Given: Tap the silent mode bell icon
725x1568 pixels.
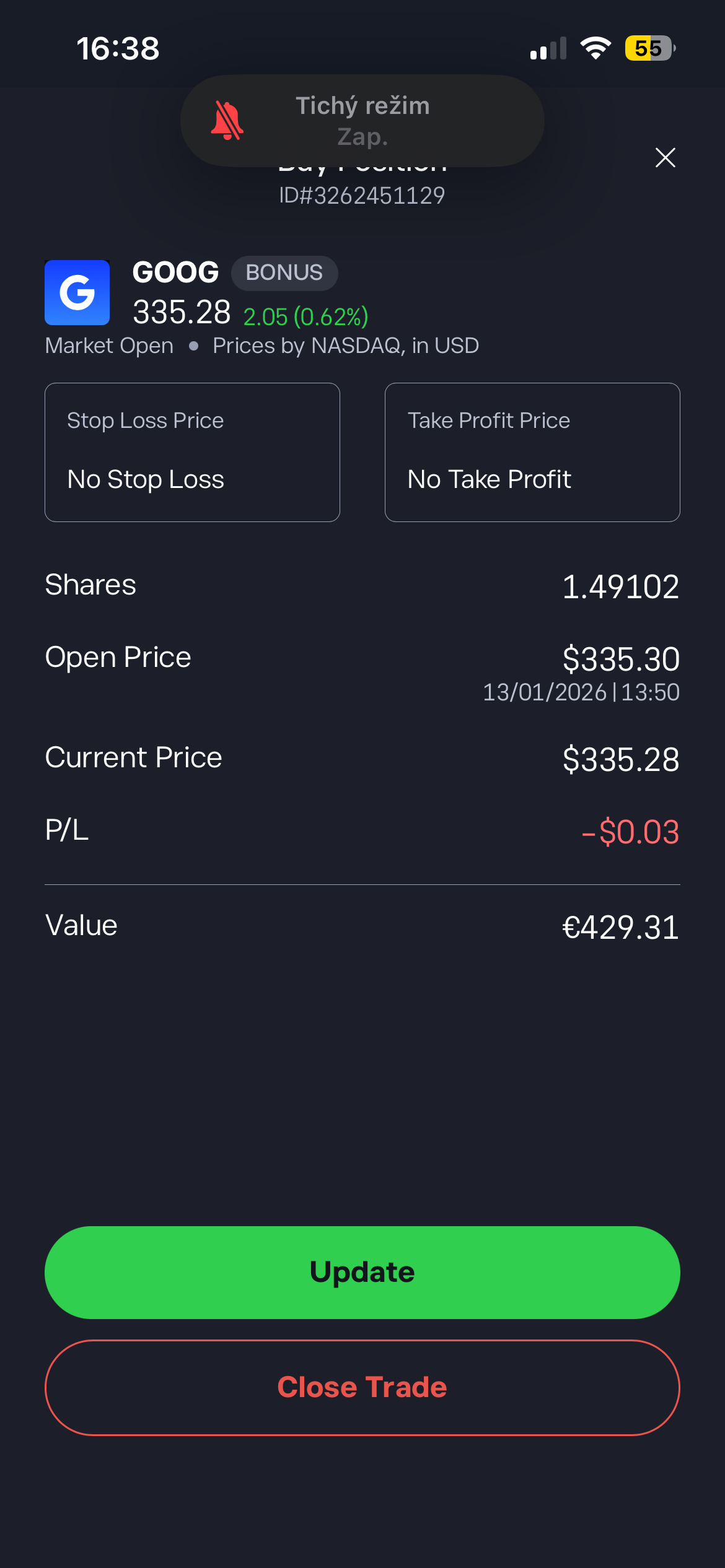Looking at the screenshot, I should tap(227, 121).
